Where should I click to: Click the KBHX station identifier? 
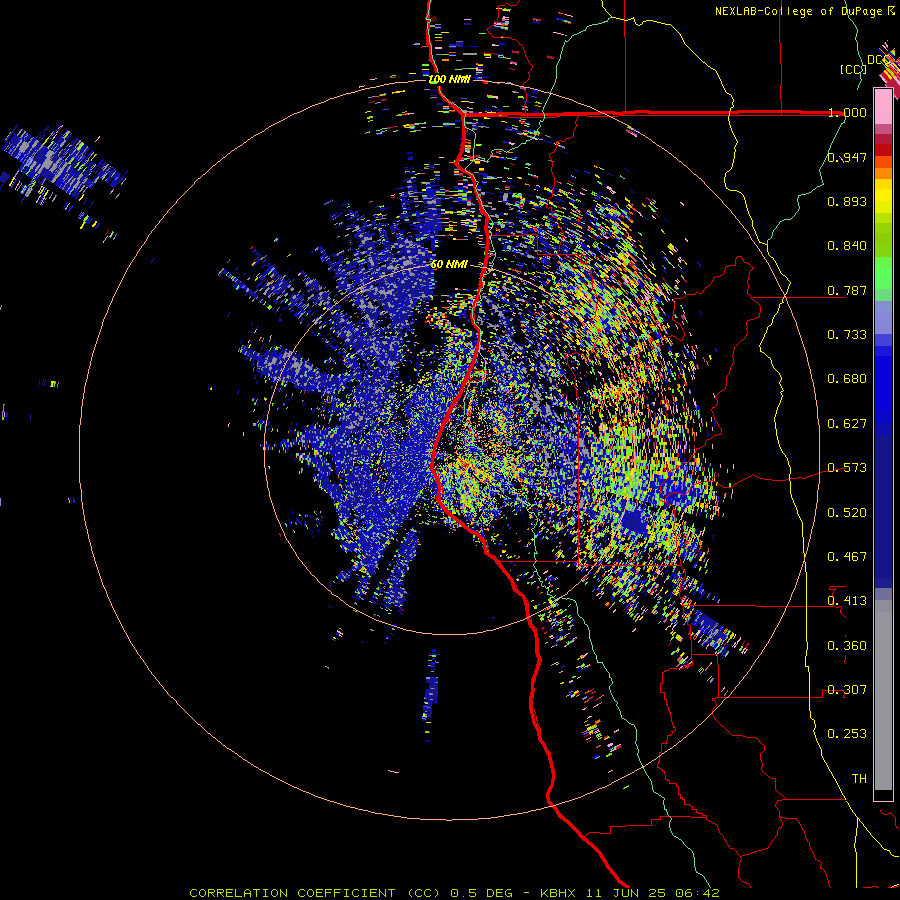point(560,893)
